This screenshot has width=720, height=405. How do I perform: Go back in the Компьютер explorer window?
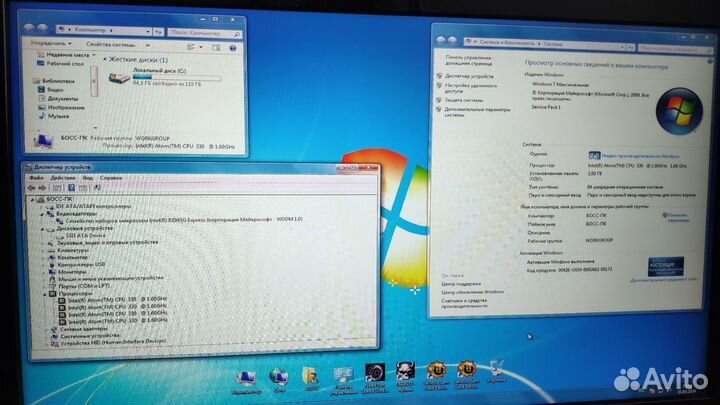click(29, 28)
